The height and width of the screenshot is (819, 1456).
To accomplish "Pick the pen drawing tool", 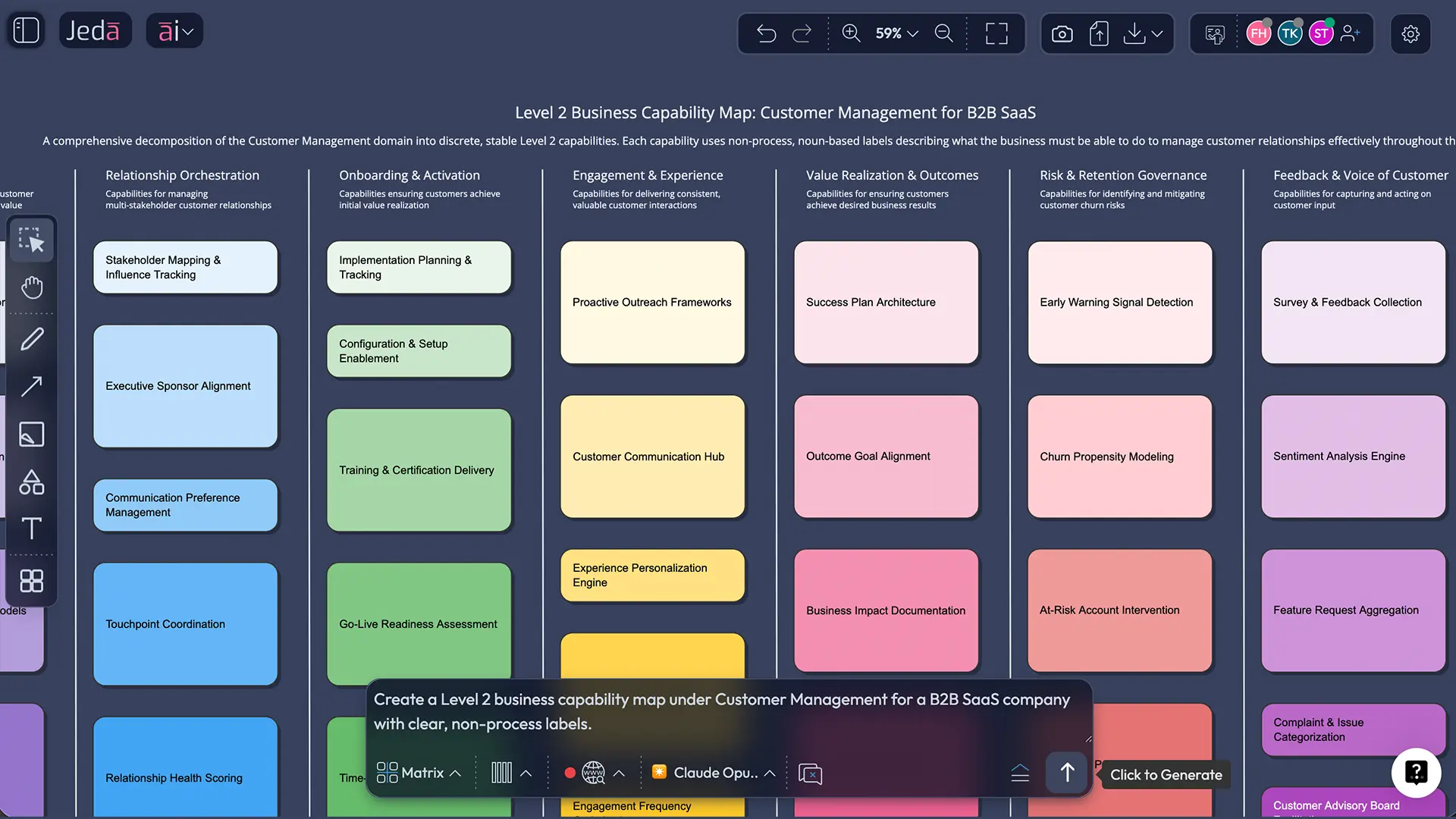I will coord(32,338).
